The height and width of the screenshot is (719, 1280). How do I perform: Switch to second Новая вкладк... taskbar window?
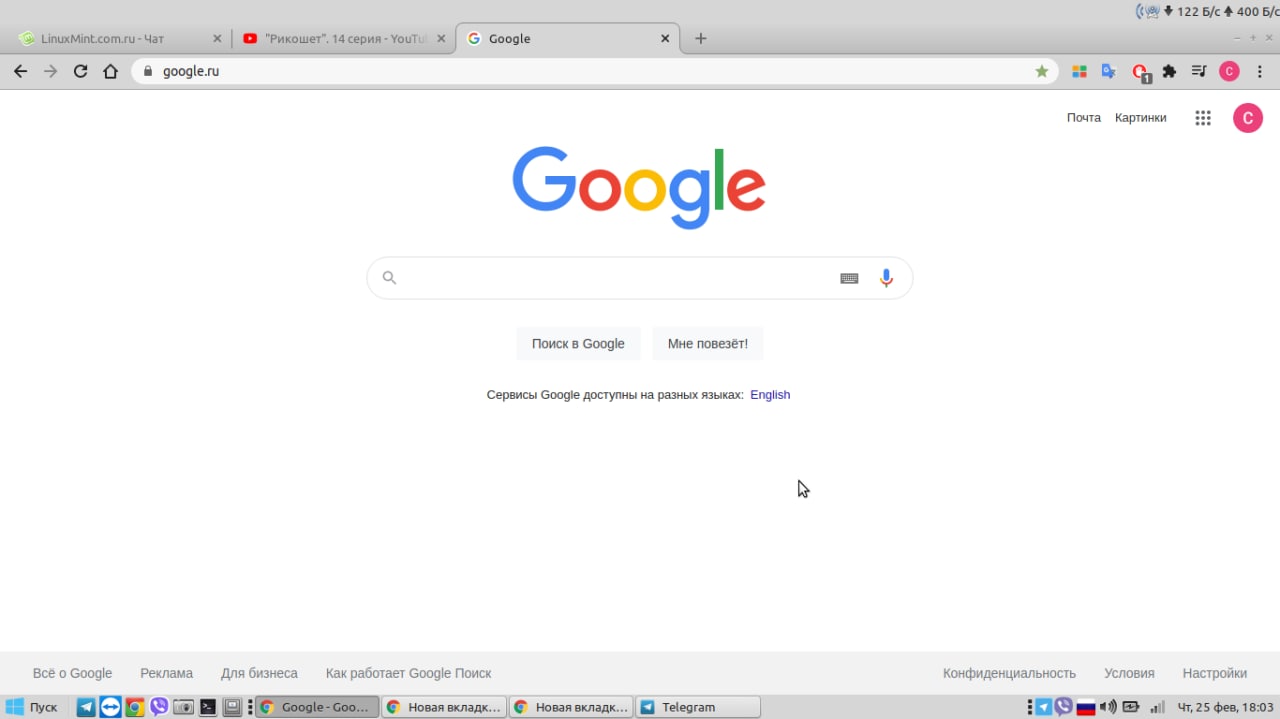click(x=571, y=707)
